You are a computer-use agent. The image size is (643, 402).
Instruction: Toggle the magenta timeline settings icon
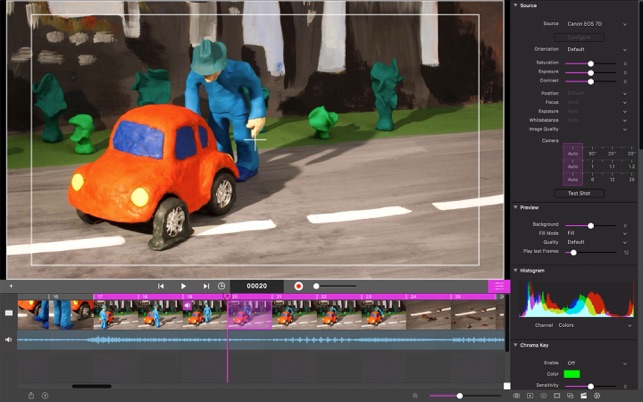[498, 286]
